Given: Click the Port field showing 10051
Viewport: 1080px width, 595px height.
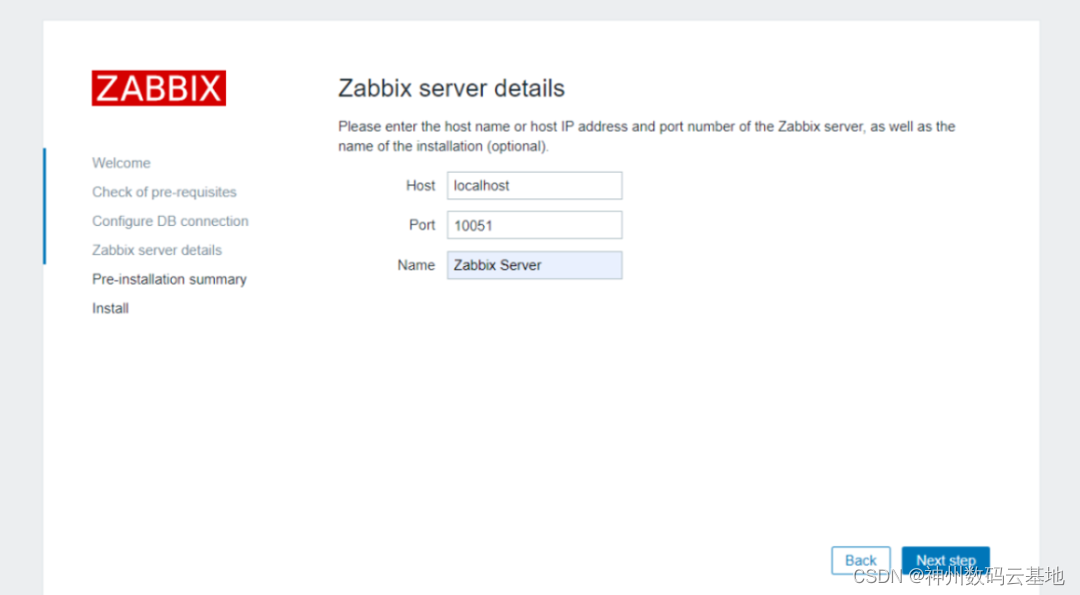Looking at the screenshot, I should (x=534, y=225).
